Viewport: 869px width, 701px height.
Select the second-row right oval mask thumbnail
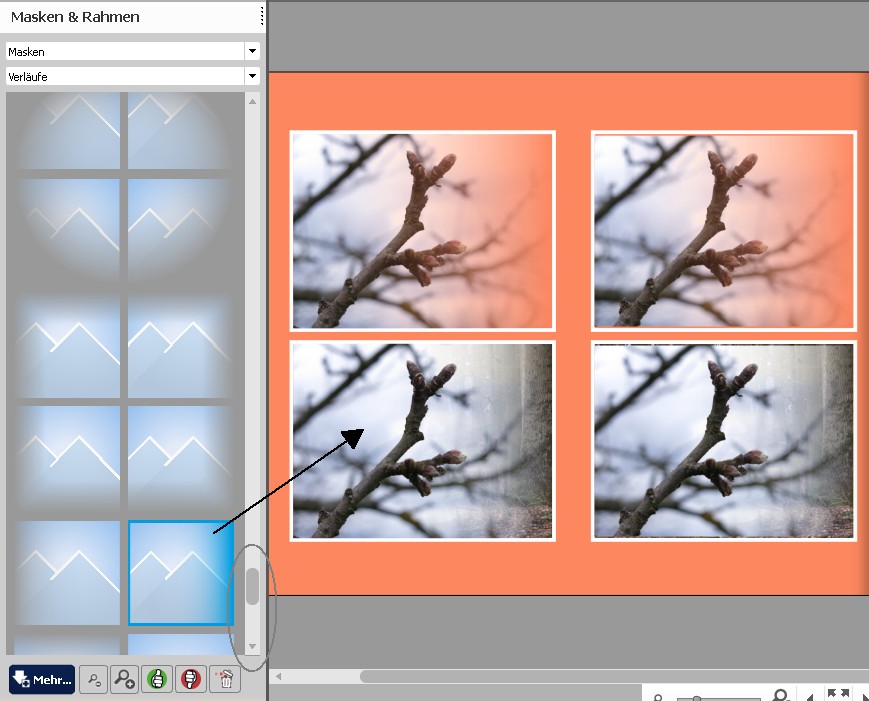coord(181,231)
